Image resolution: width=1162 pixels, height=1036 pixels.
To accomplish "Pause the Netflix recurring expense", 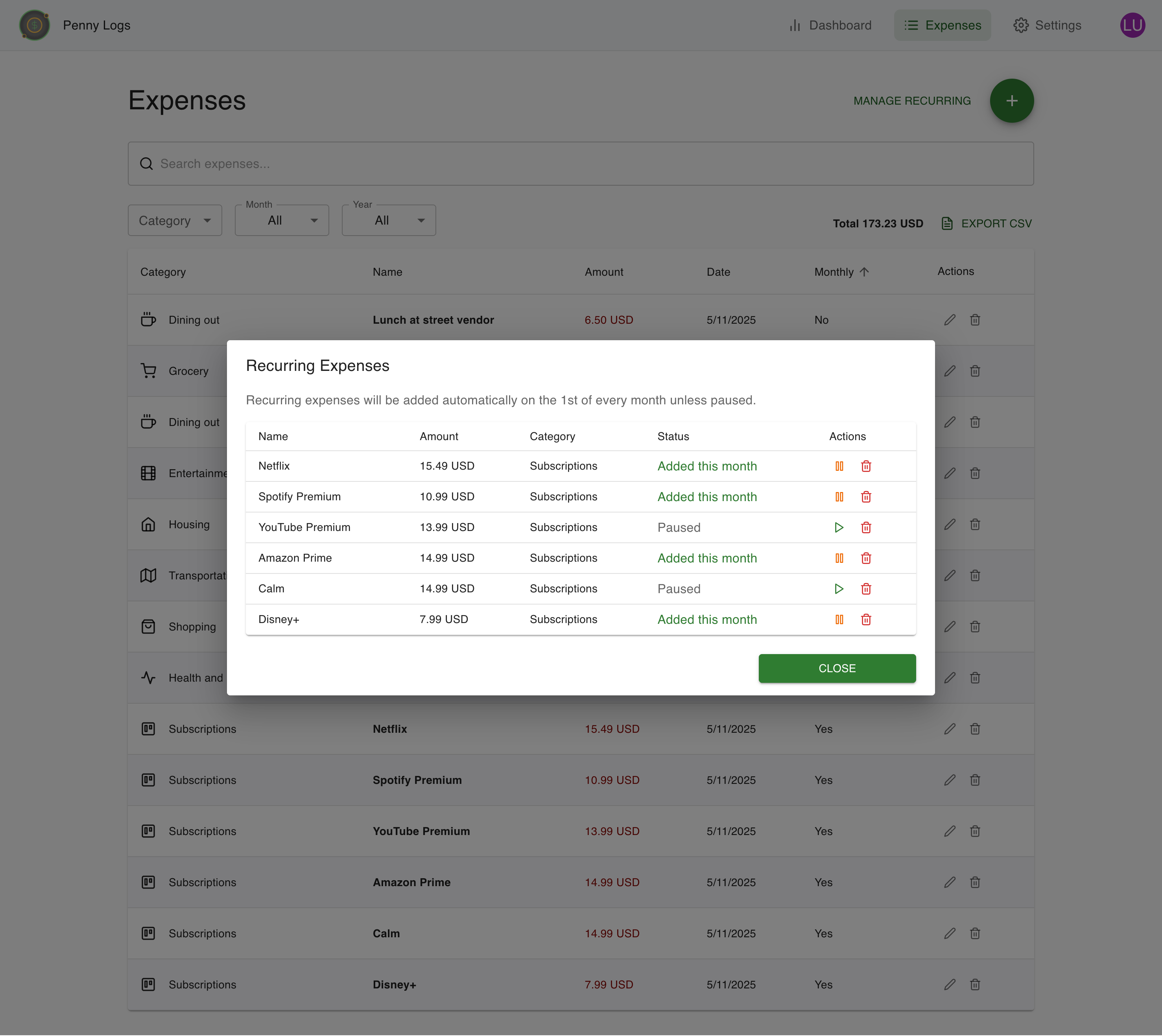I will (x=839, y=466).
